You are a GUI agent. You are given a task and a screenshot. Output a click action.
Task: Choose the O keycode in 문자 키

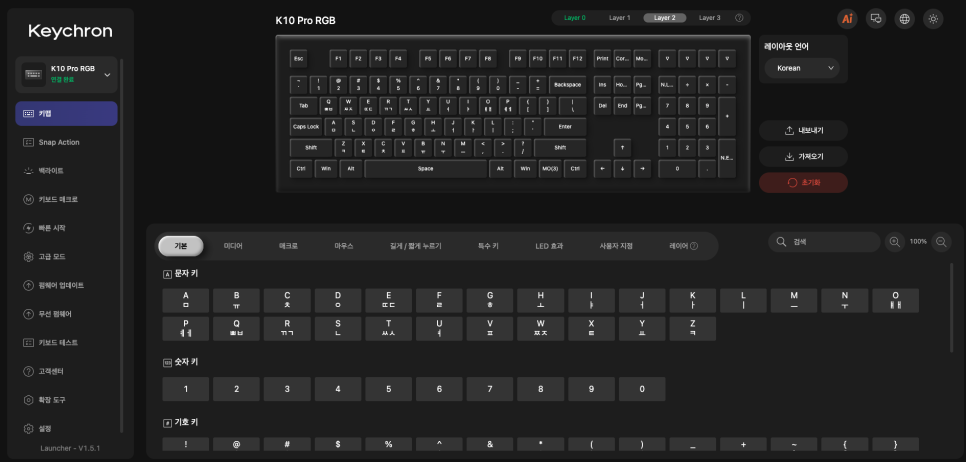(x=895, y=301)
